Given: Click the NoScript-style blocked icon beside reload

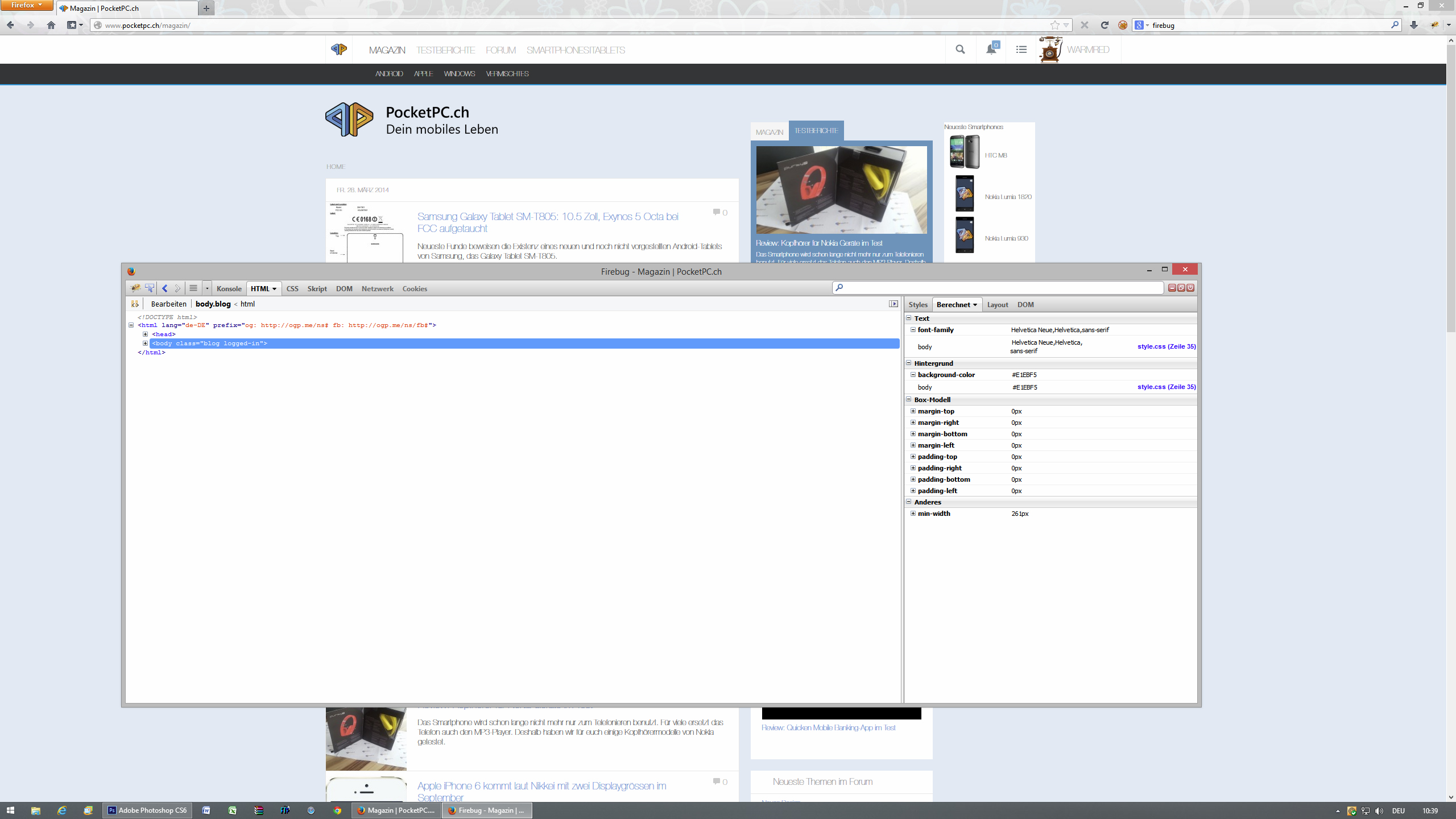Looking at the screenshot, I should (1123, 25).
